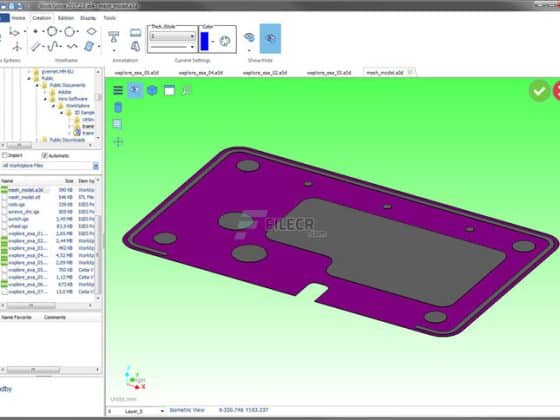Open the thickness style dropdown
The height and width of the screenshot is (420, 560).
[x=172, y=36]
